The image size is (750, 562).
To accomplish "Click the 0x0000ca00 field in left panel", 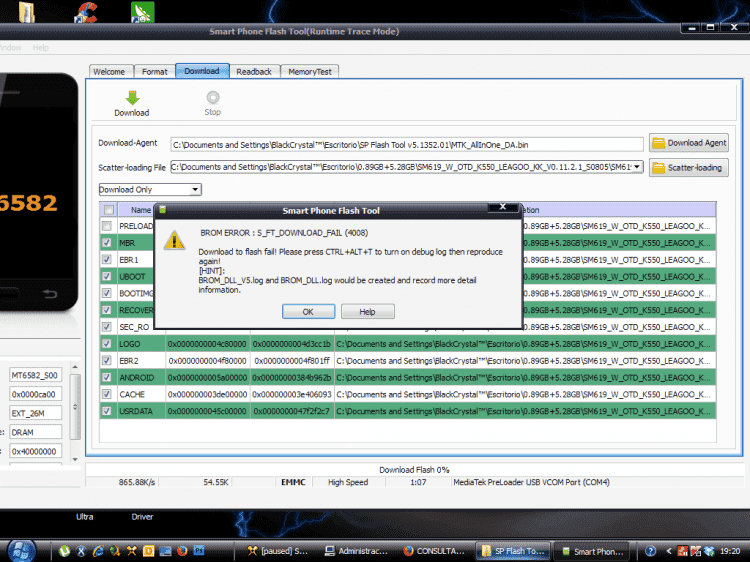I will [35, 395].
